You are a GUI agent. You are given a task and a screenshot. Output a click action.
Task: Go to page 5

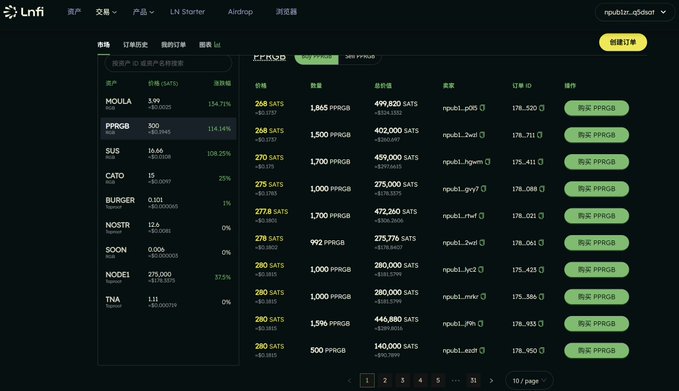[438, 381]
